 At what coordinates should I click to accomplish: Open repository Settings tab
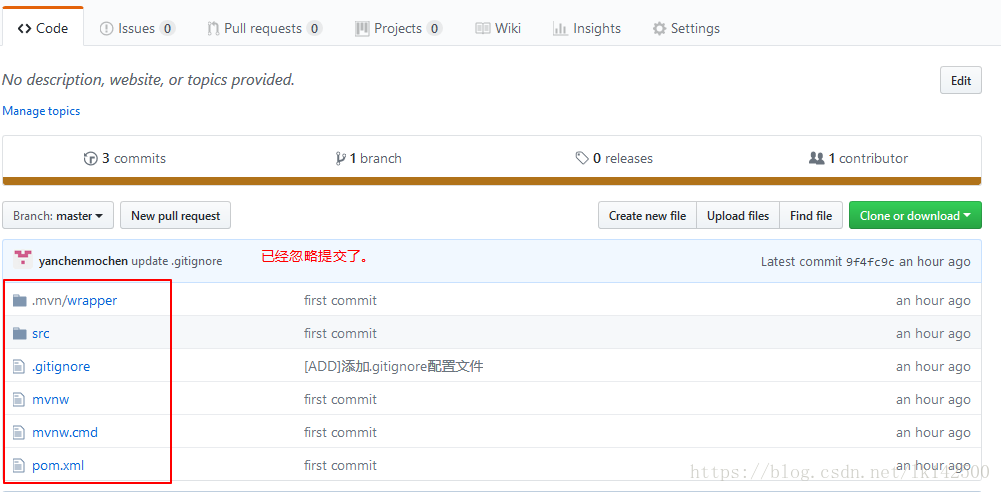pos(686,28)
